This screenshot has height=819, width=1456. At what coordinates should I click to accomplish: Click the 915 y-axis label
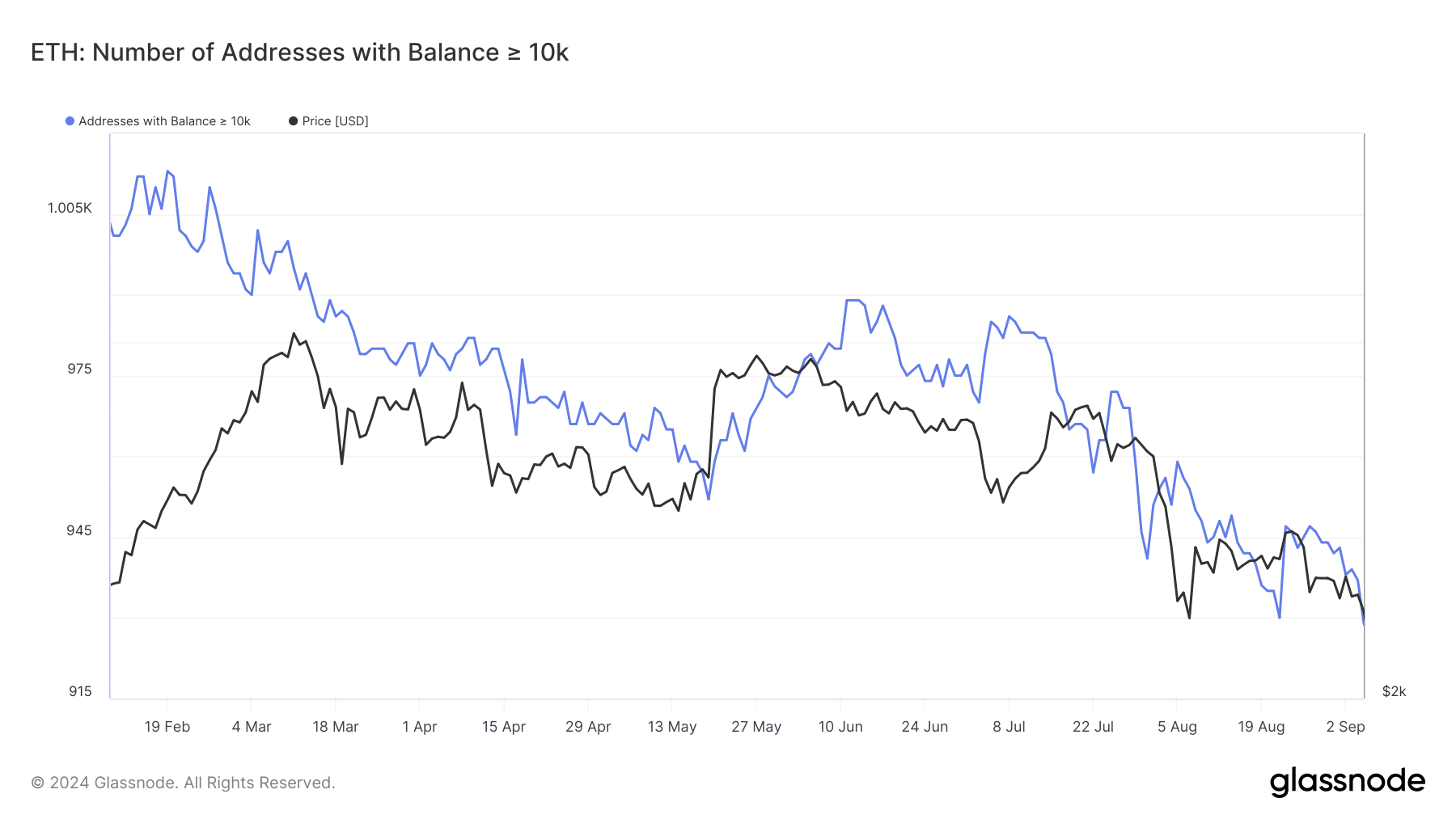(80, 691)
